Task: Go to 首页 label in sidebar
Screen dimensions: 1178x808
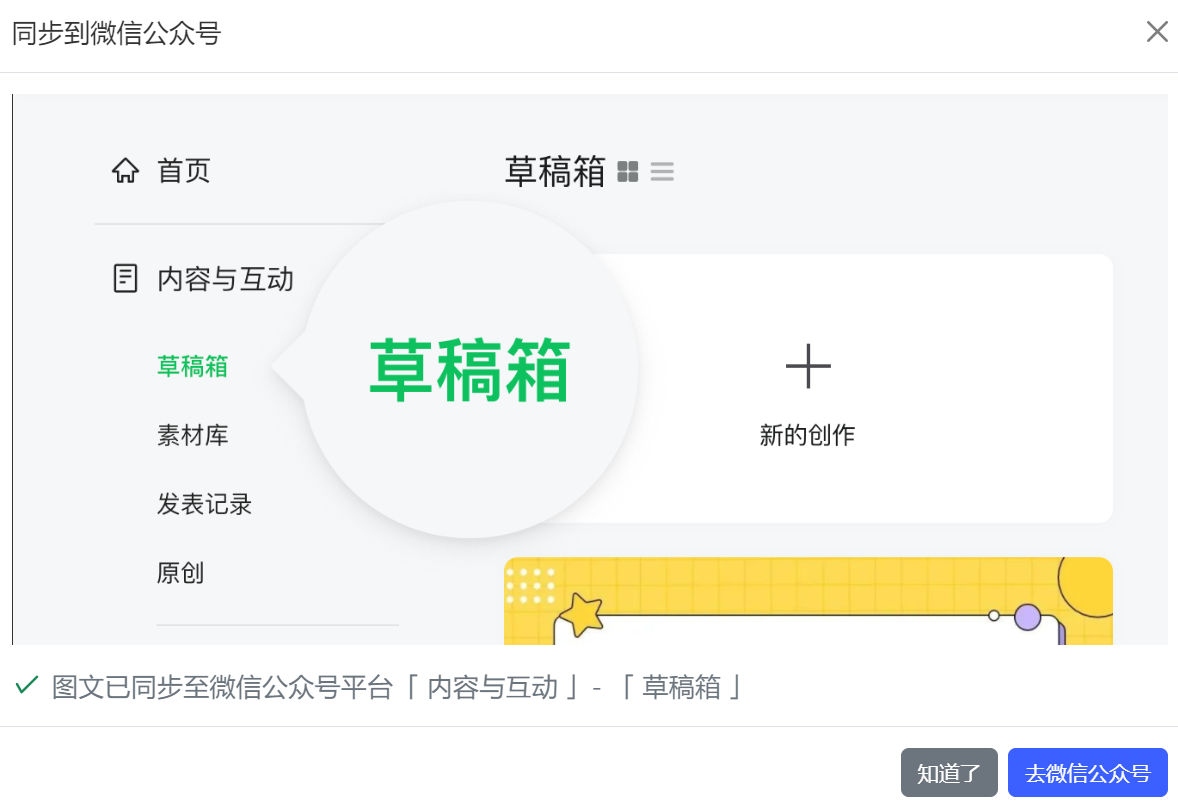Action: pos(184,171)
